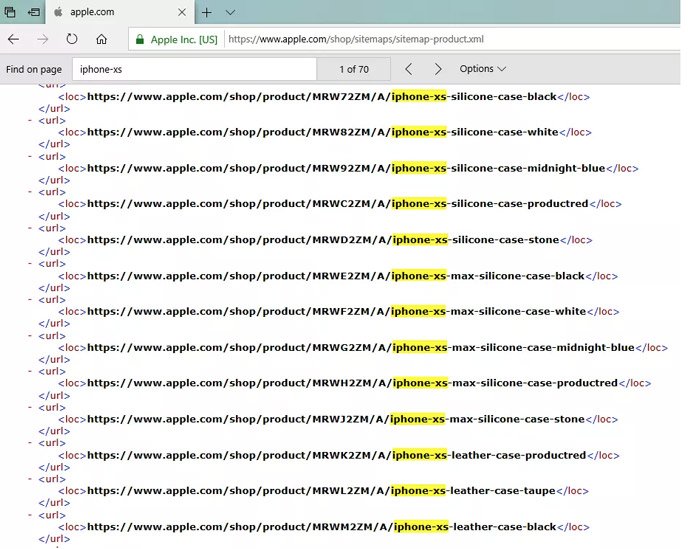Viewport: 700px width, 549px height.
Task: Set these tabs aside
Action: 33,12
